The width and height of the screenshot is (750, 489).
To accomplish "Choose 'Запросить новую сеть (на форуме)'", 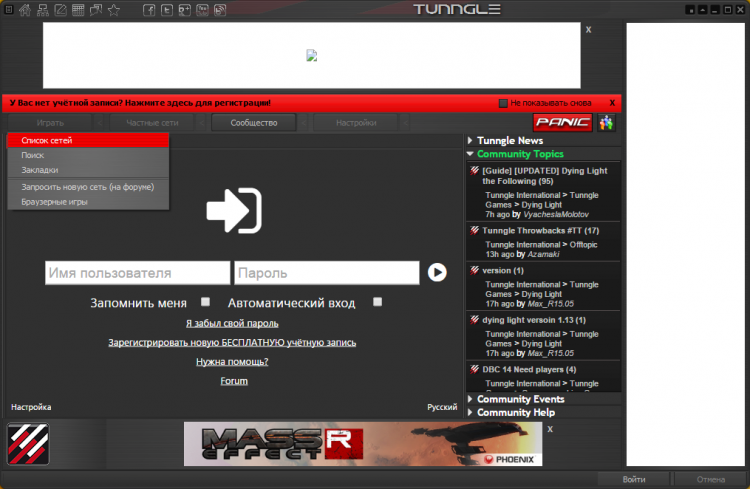I will point(88,187).
